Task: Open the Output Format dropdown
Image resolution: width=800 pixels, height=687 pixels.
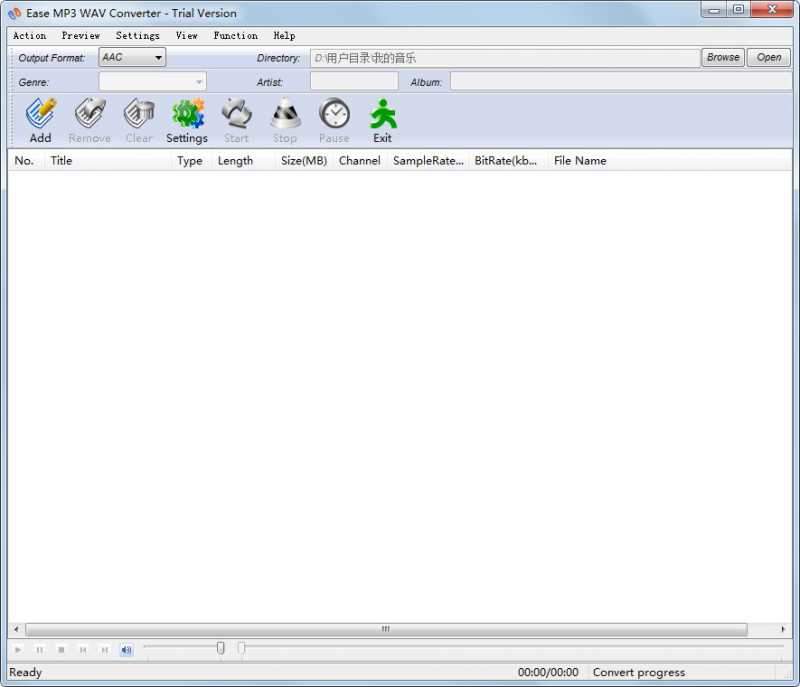Action: click(131, 57)
